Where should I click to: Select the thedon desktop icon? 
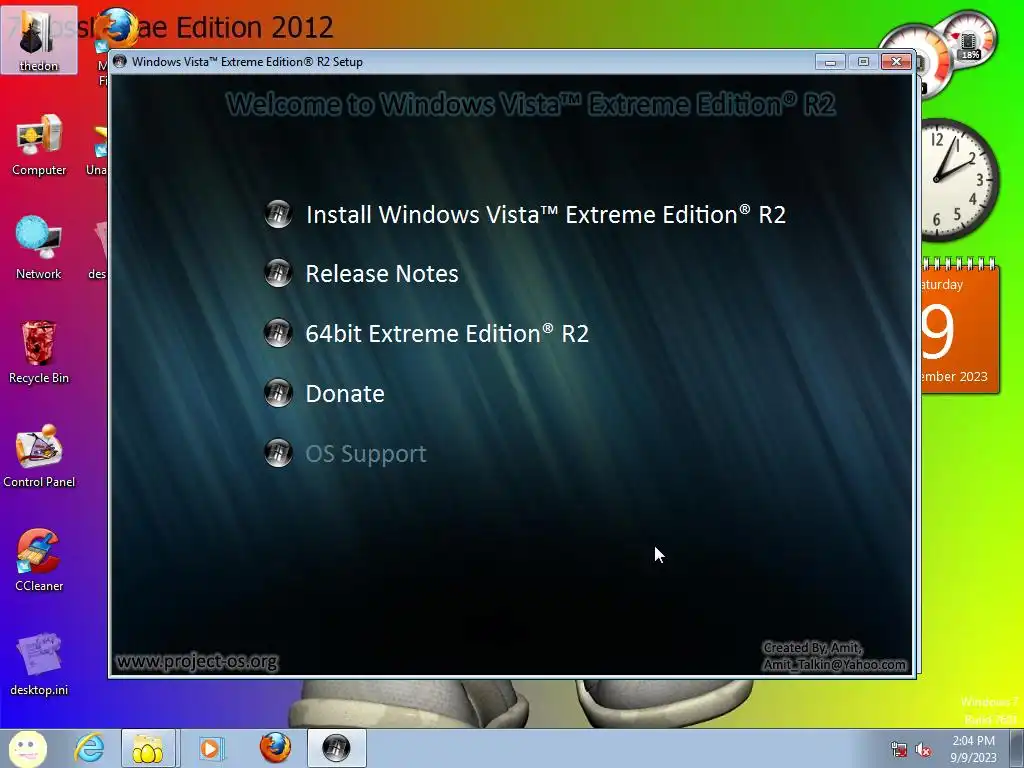tap(39, 40)
